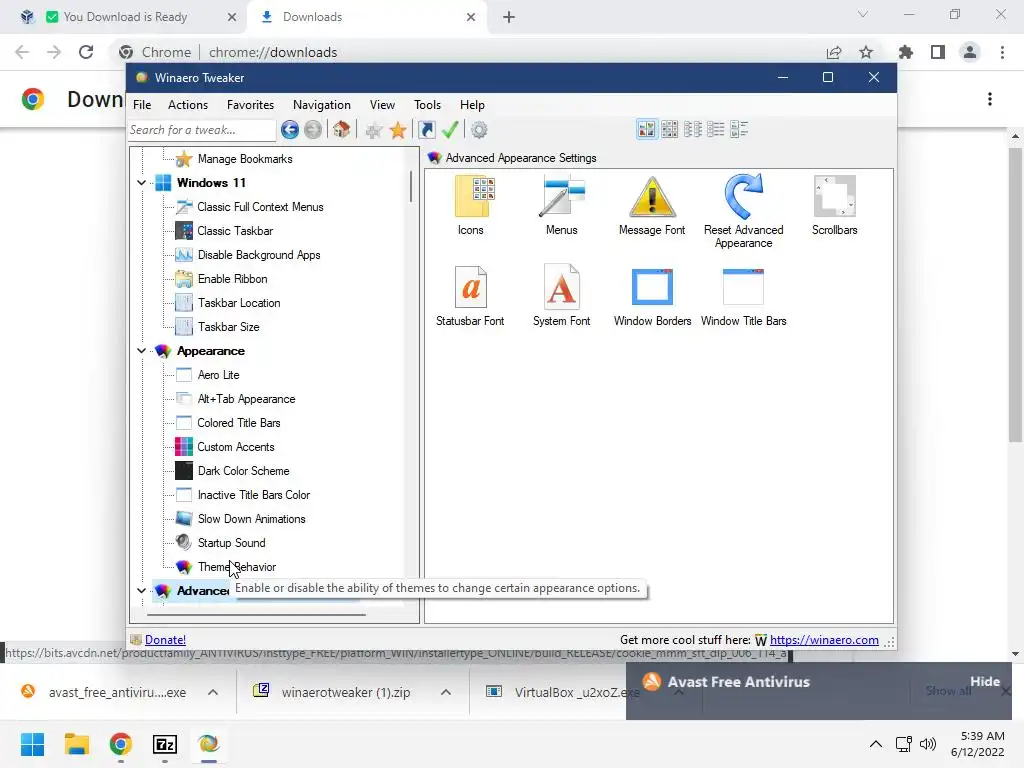The width and height of the screenshot is (1024, 768).
Task: Open options arrow for winaerotweaker zip download
Action: (446, 692)
